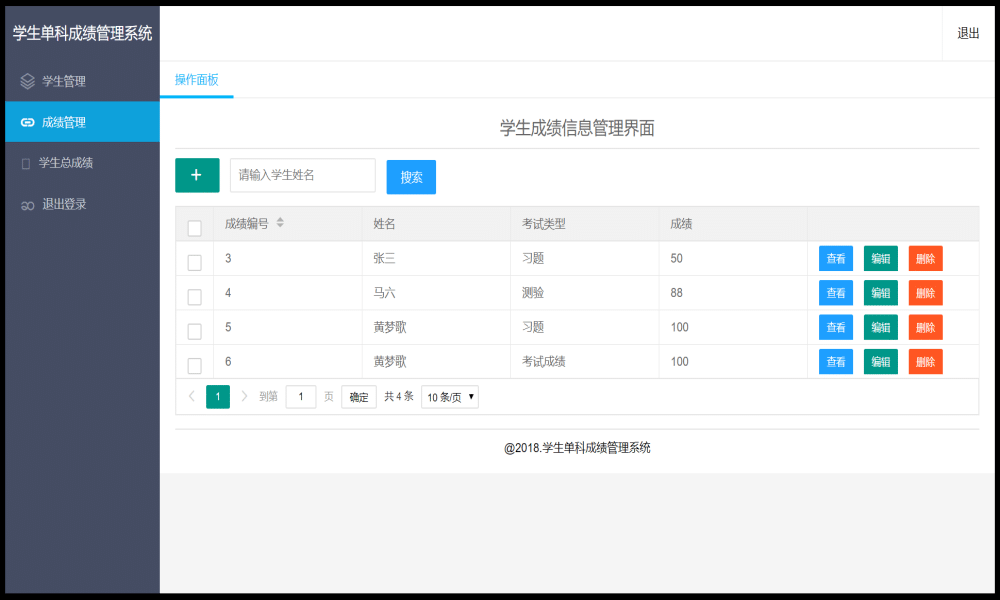The image size is (1000, 600).
Task: Click the layers icon beside 学生管理
Action: [x=27, y=81]
